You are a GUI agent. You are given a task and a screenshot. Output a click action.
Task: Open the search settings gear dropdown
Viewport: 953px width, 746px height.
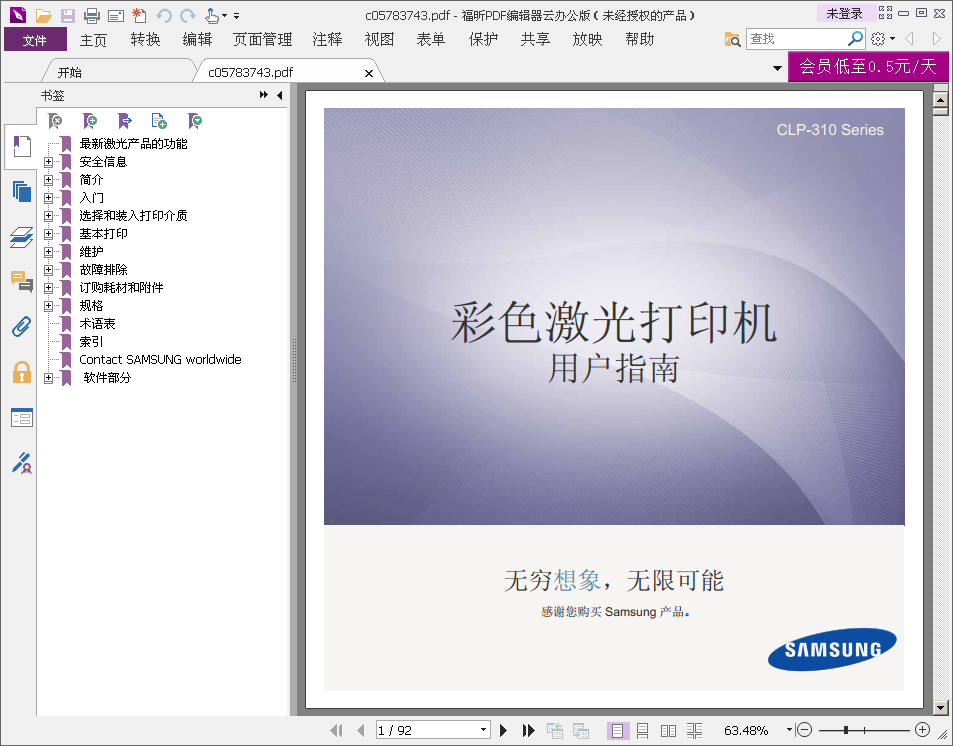pos(882,39)
